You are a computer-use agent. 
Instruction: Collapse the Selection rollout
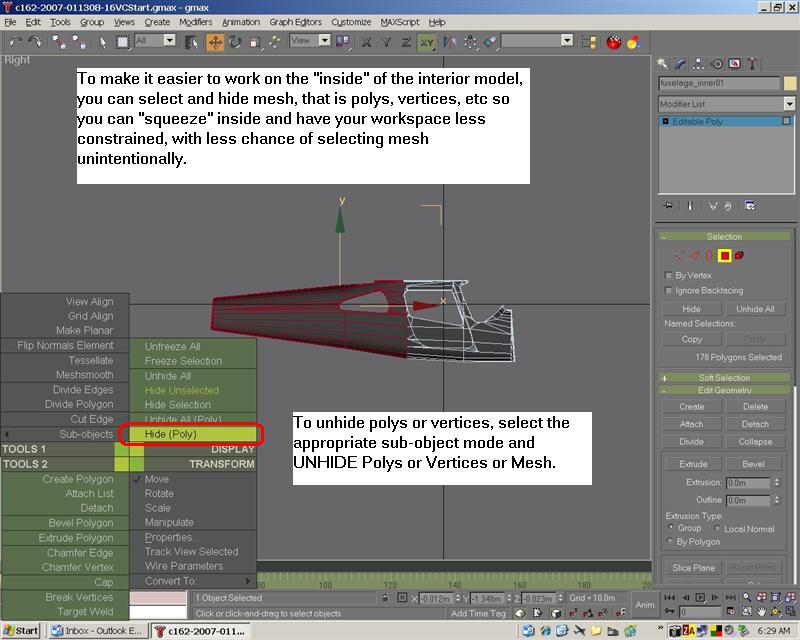click(724, 237)
